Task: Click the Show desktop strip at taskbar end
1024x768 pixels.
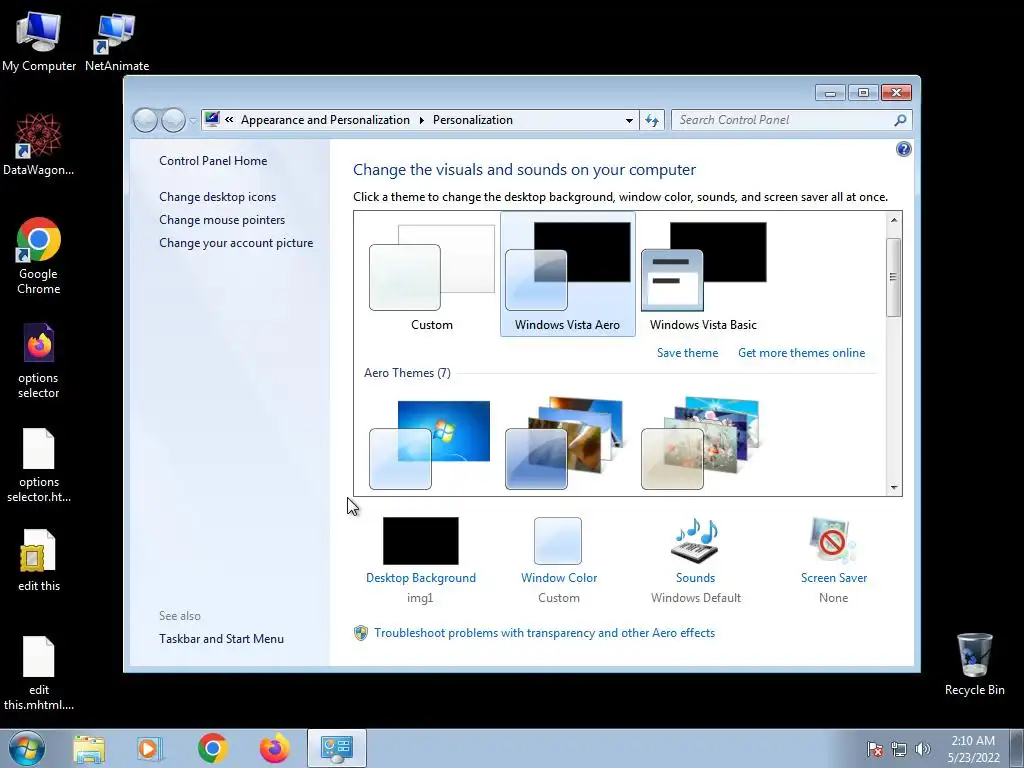Action: click(1017, 748)
